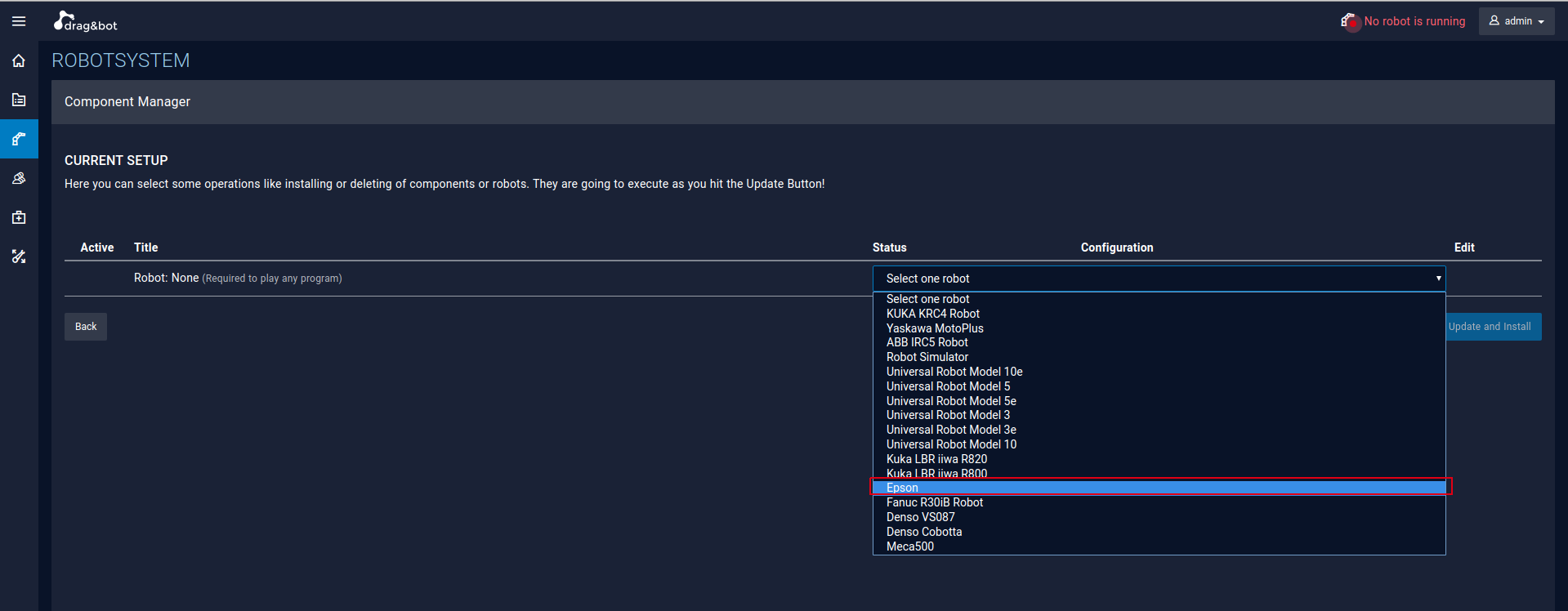Click the Component Manager header
This screenshot has width=1568, height=611.
click(127, 101)
